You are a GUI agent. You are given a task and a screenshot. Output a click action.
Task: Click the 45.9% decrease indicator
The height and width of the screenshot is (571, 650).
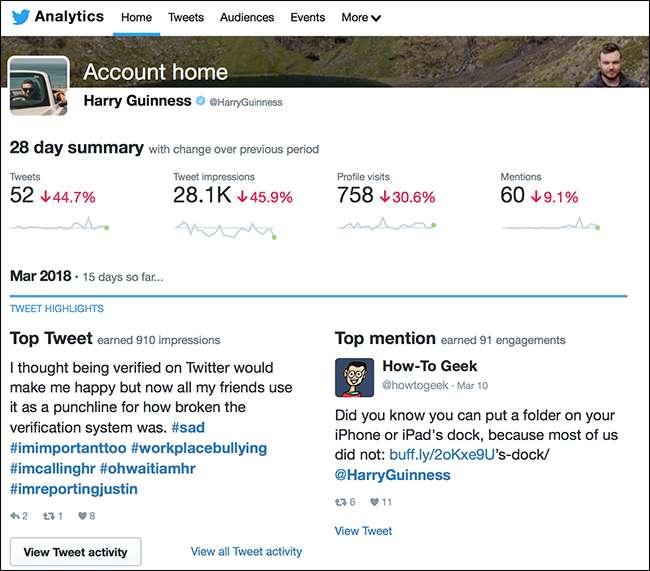265,197
